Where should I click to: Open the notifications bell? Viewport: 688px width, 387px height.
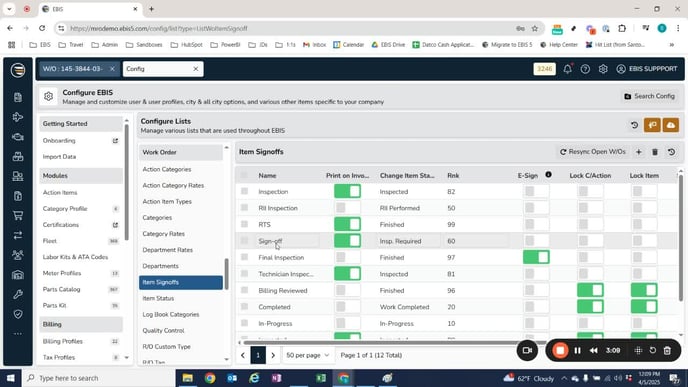(x=567, y=69)
